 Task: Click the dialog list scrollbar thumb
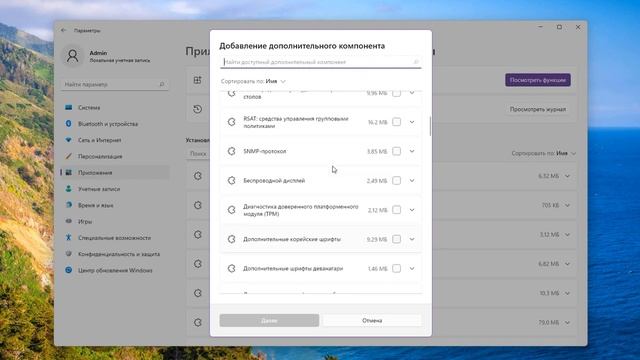click(x=430, y=126)
